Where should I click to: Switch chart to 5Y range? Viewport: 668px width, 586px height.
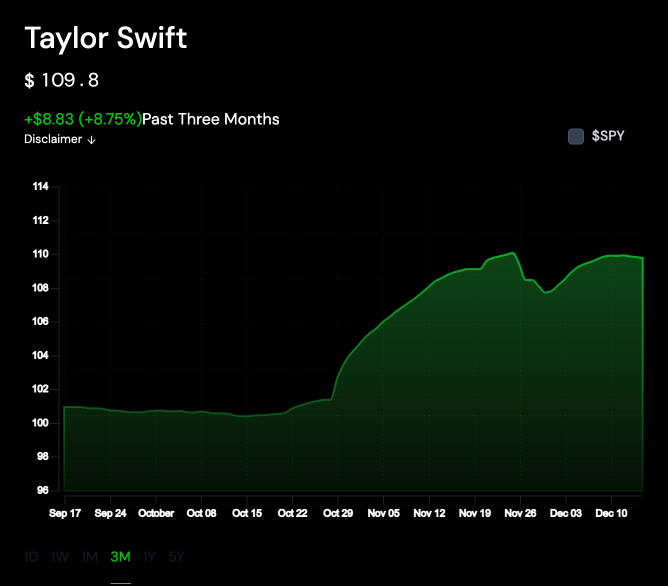[176, 557]
